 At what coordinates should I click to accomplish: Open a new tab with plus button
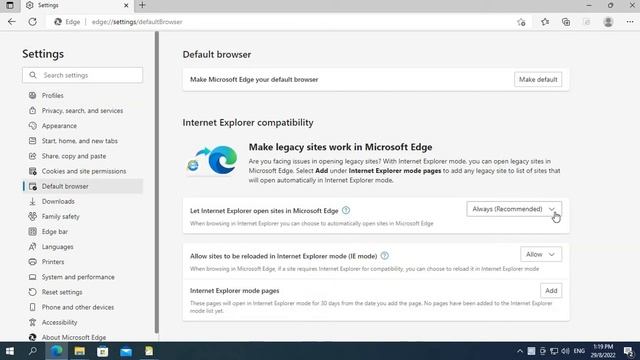(142, 5)
